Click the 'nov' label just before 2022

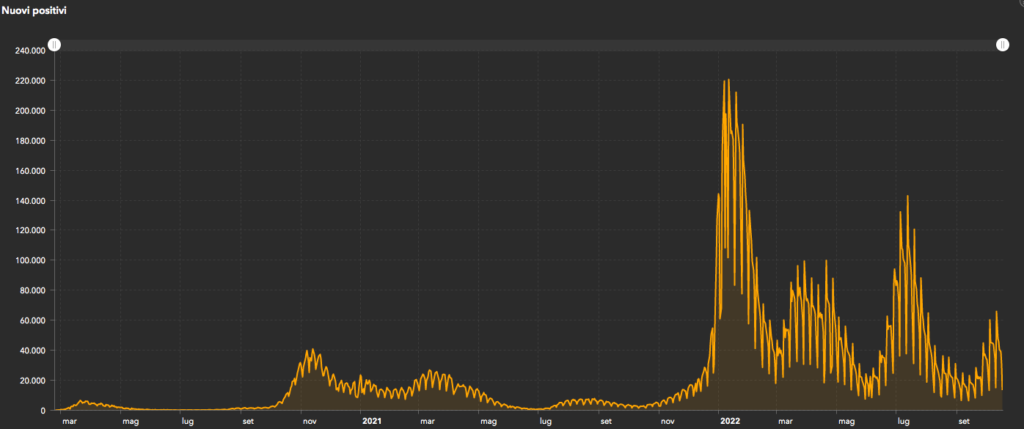668,422
